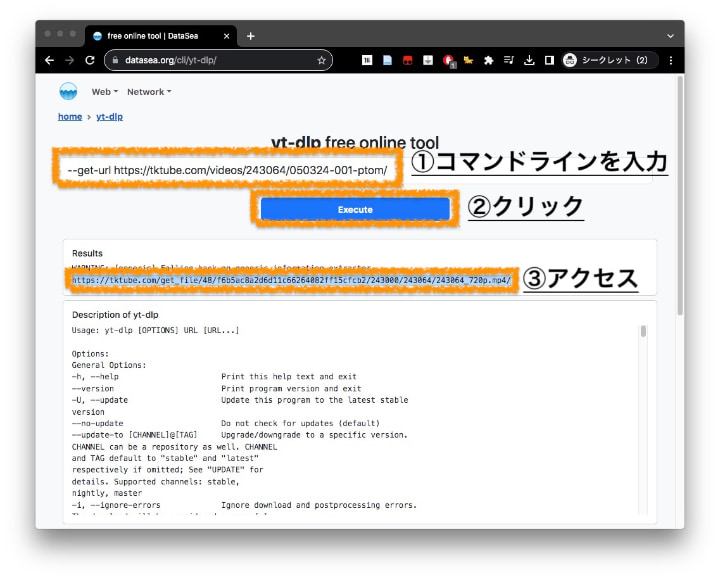Open the tab search chevron
This screenshot has width=720, height=579.
tap(670, 36)
